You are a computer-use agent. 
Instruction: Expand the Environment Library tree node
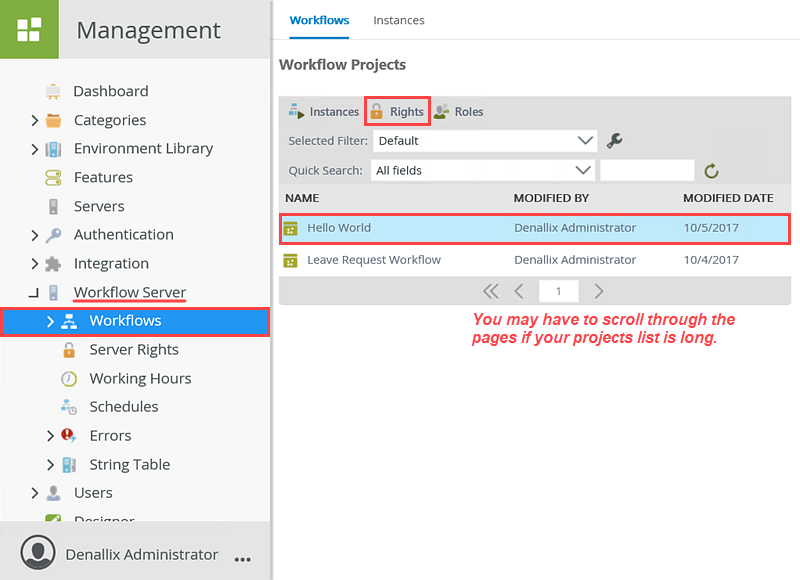coord(34,149)
